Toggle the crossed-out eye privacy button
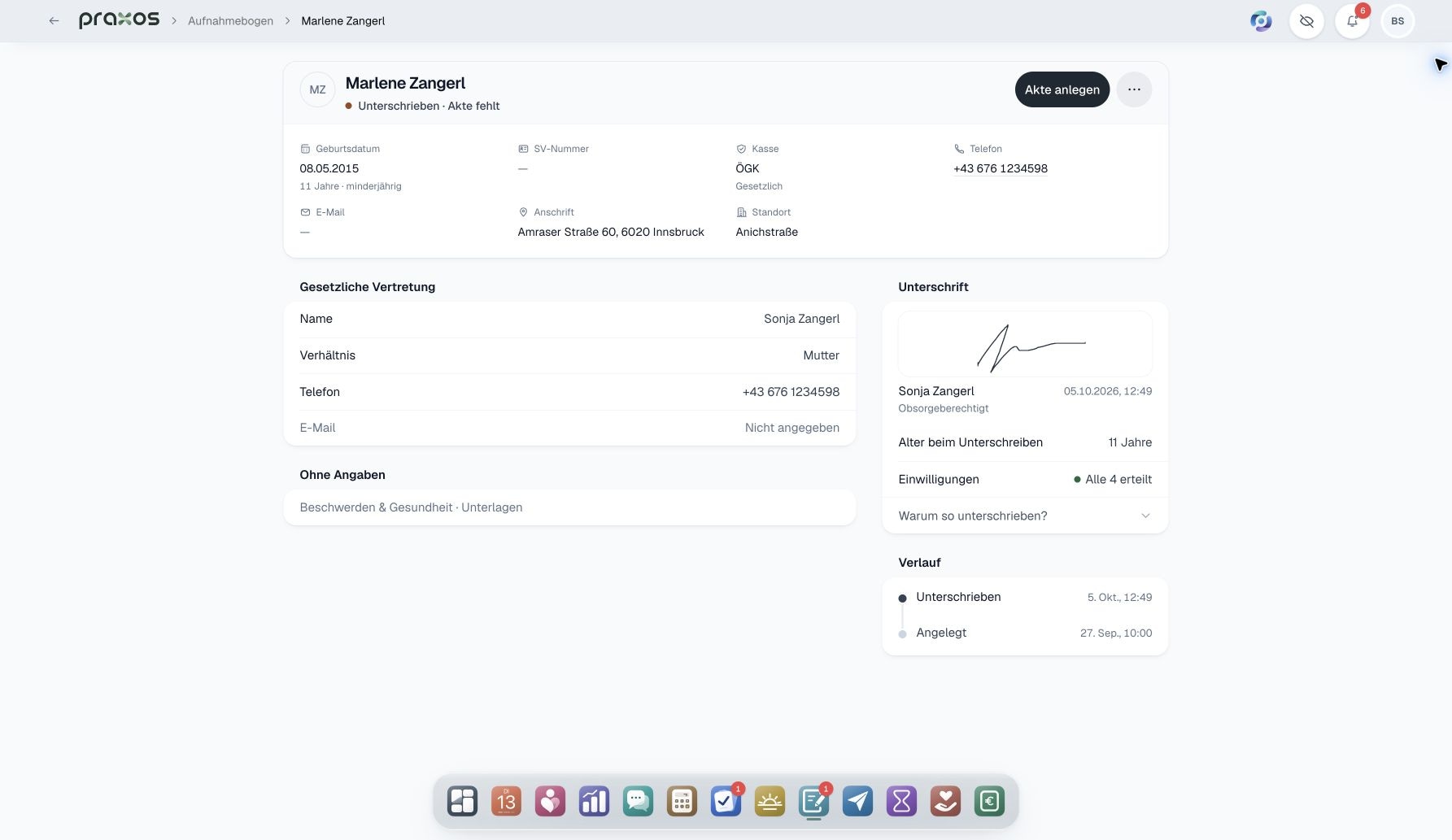 pyautogui.click(x=1306, y=21)
